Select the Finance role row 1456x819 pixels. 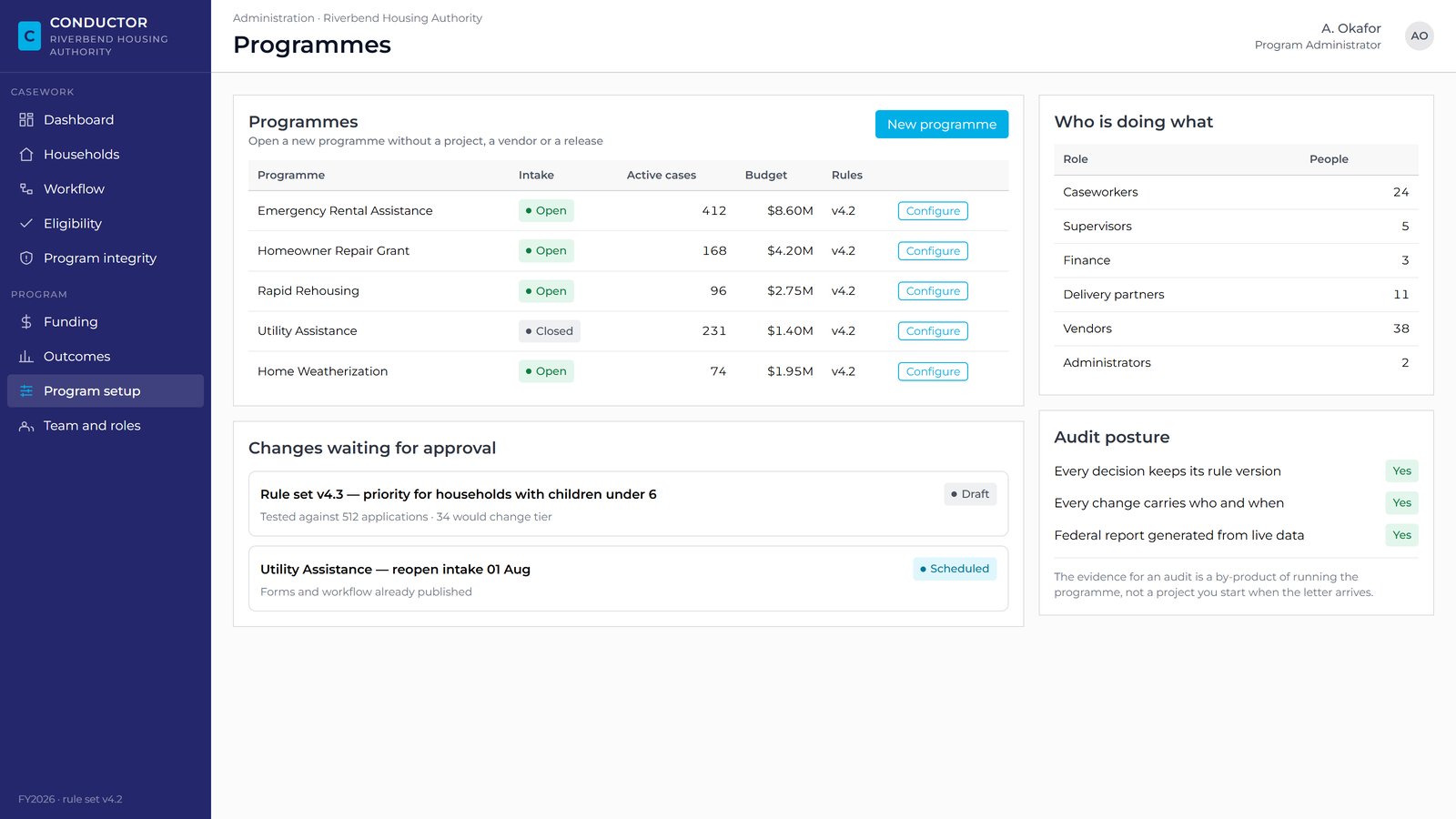pos(1236,260)
